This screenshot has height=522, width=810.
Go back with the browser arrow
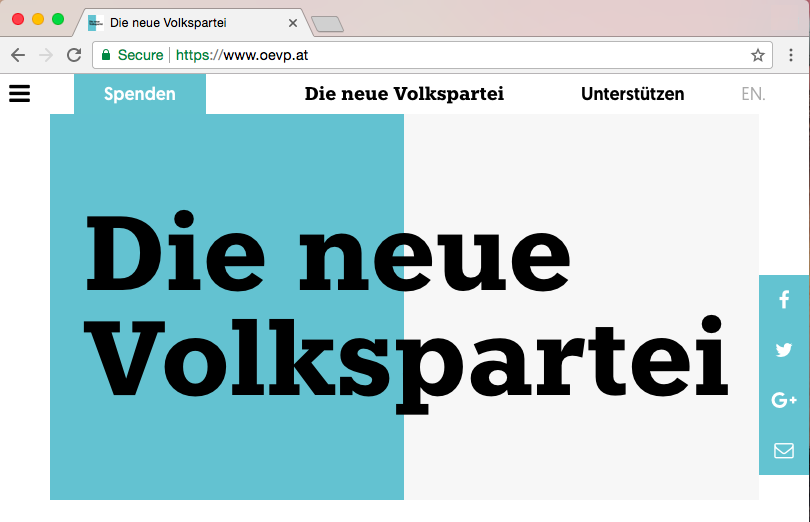pos(18,55)
